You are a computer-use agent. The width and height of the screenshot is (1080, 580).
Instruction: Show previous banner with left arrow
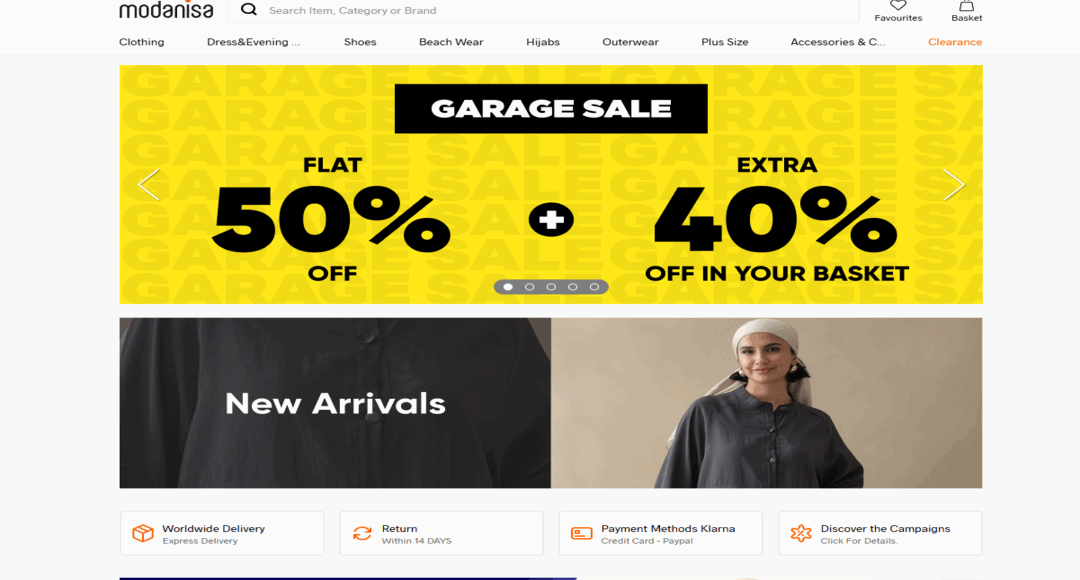[x=148, y=185]
